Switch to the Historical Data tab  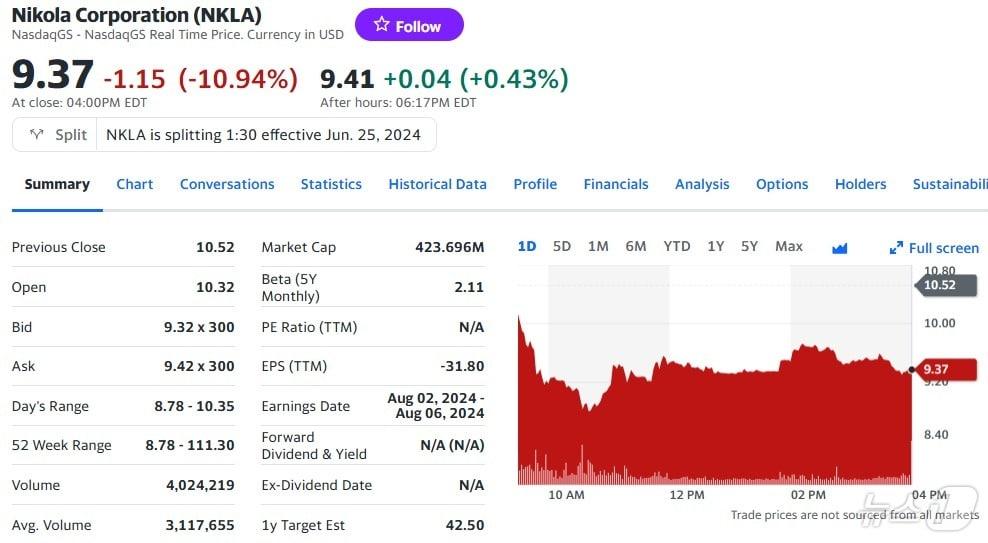coord(437,184)
